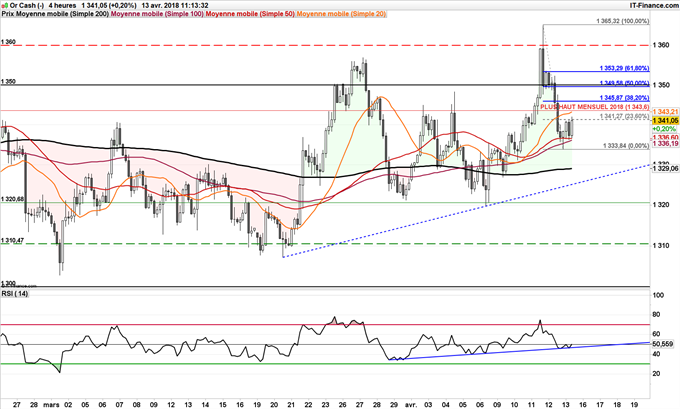Screen dimensions: 680x409
Task: Click the 13 avr. 2018 11:13:32 timestamp
Action: click(175, 5)
